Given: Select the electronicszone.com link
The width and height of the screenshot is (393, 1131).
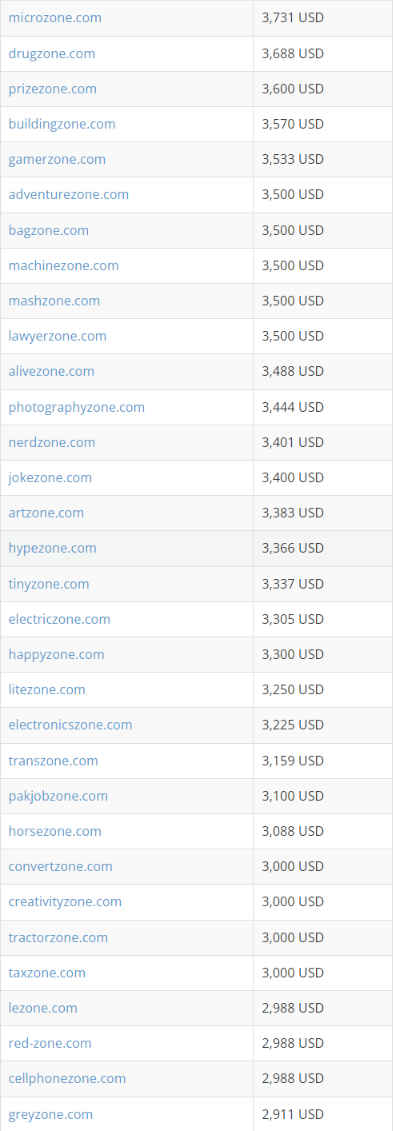Looking at the screenshot, I should click(x=70, y=725).
